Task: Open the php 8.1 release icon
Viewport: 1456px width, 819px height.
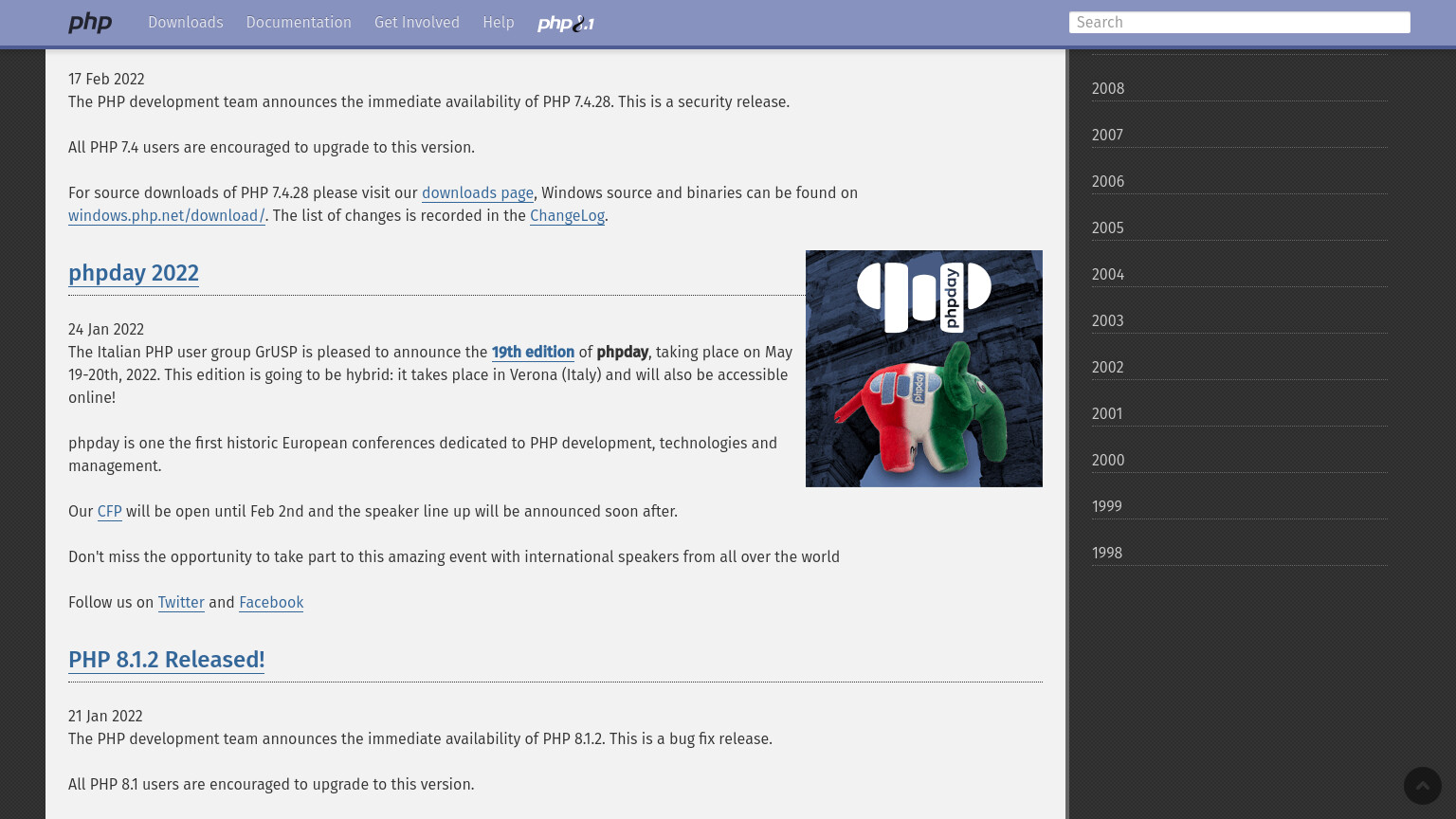Action: [x=566, y=24]
